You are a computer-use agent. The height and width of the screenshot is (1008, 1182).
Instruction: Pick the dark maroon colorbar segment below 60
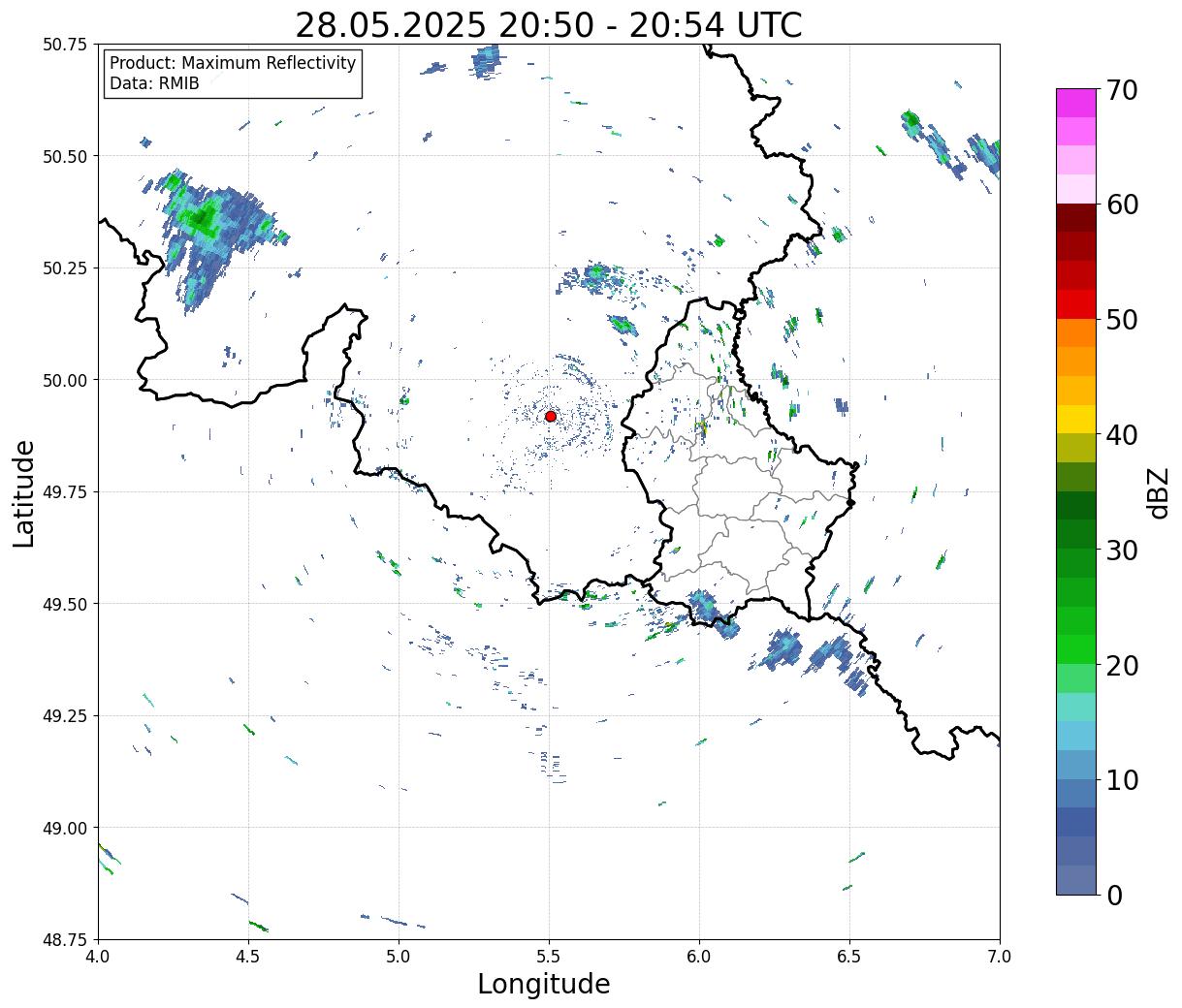point(1076,218)
